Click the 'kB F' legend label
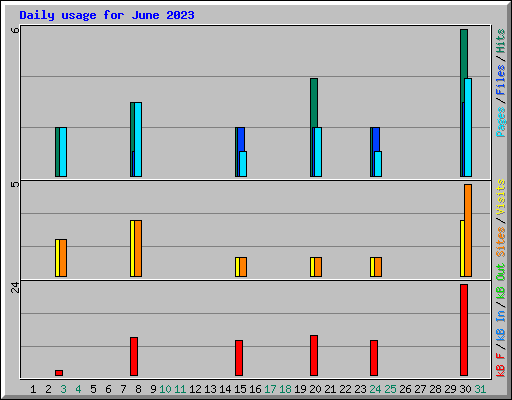This screenshot has width=512, height=400. (x=501, y=364)
